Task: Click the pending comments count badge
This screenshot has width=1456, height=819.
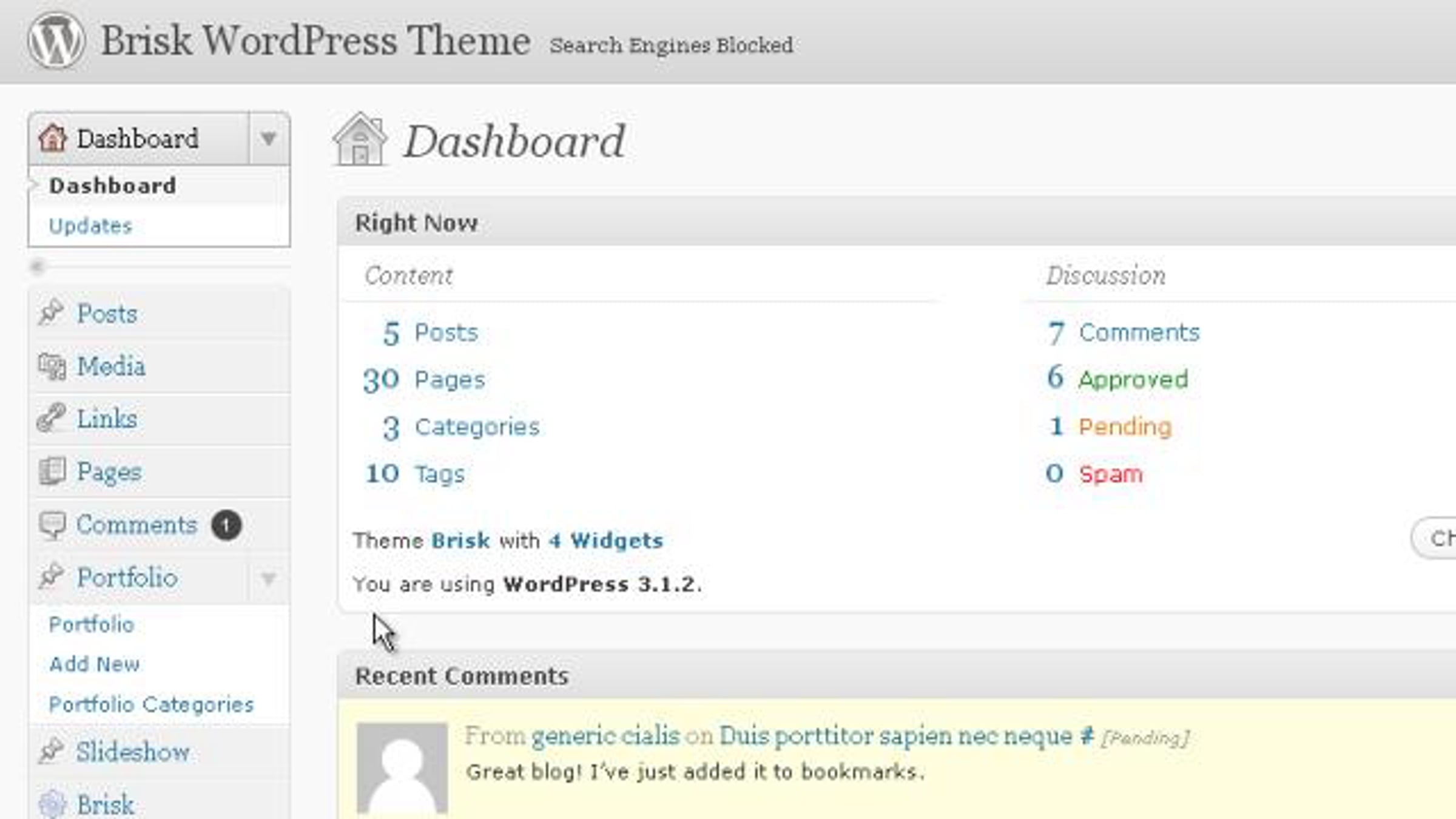Action: click(x=226, y=525)
